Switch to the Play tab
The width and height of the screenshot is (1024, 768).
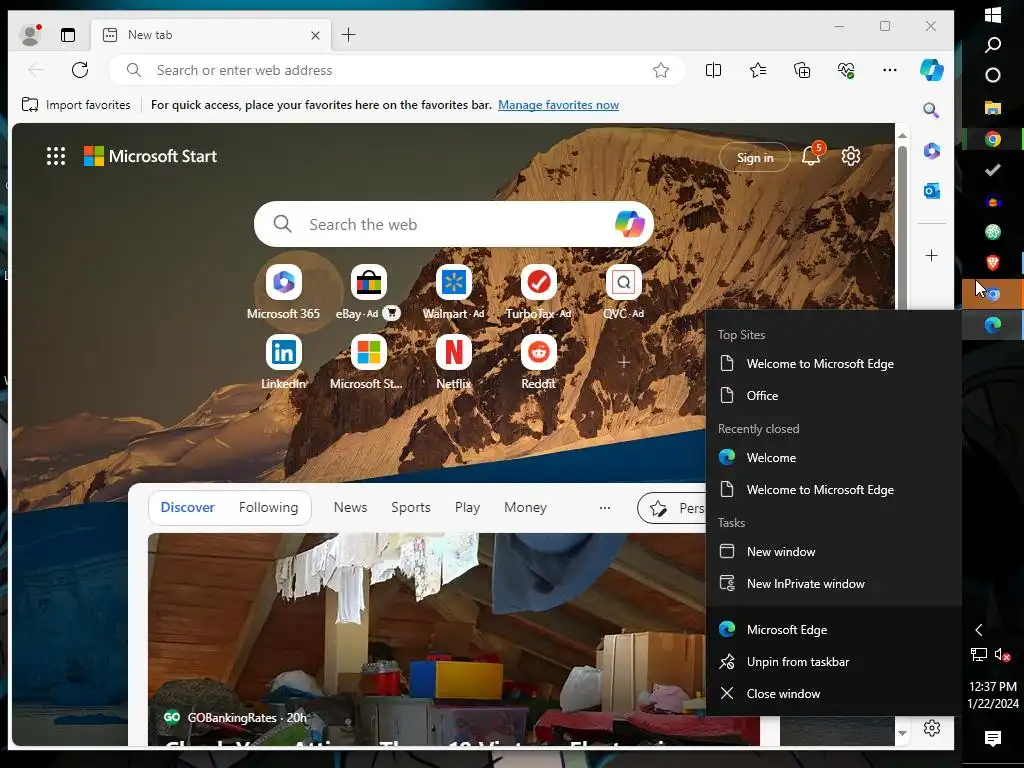click(467, 507)
